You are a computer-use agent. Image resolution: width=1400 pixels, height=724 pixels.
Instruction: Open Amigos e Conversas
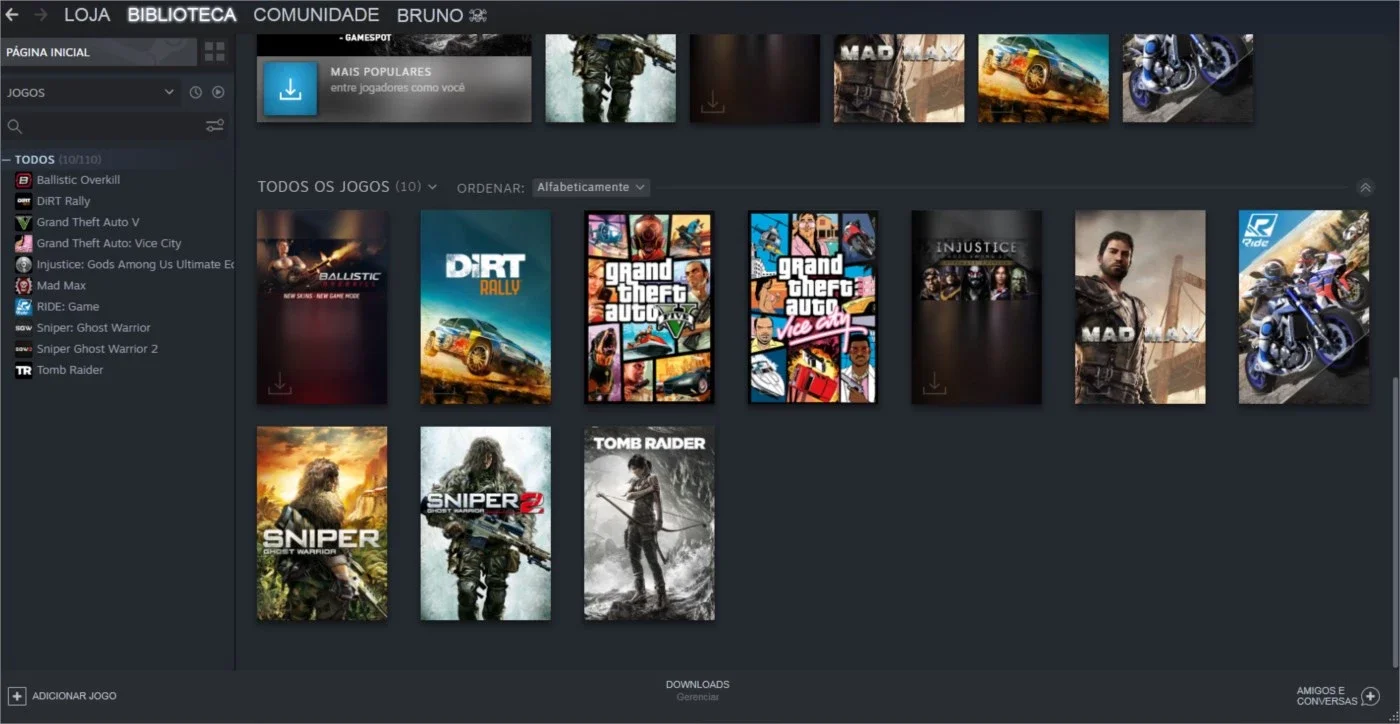(1337, 696)
